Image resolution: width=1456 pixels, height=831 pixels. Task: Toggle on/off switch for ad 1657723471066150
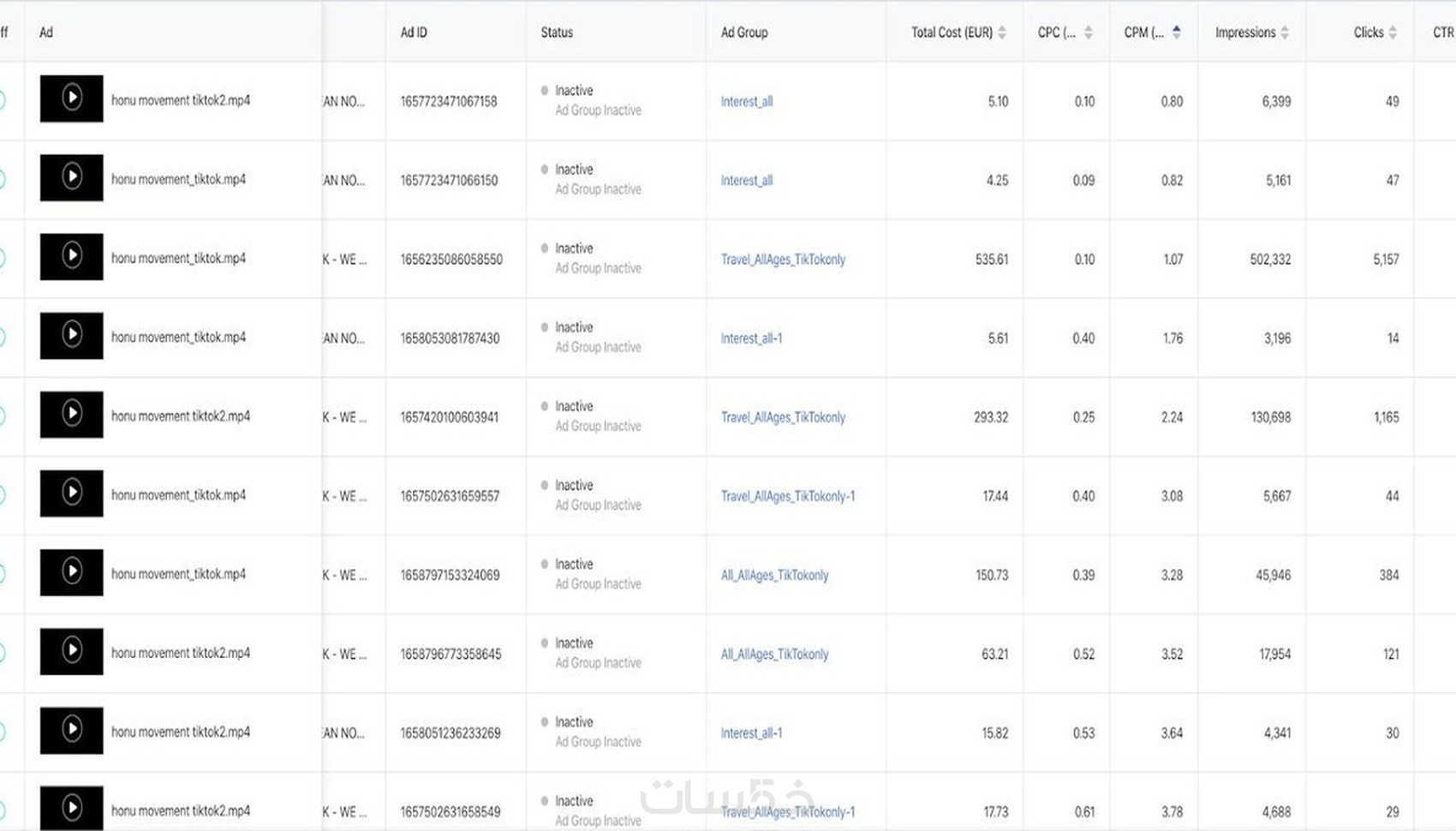point(3,179)
